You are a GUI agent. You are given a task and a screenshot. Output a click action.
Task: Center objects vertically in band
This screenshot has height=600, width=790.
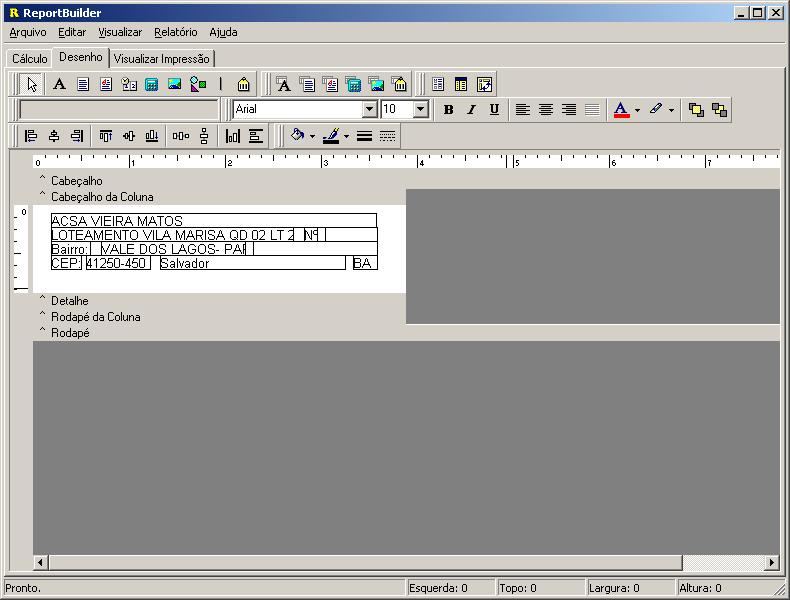click(x=256, y=136)
